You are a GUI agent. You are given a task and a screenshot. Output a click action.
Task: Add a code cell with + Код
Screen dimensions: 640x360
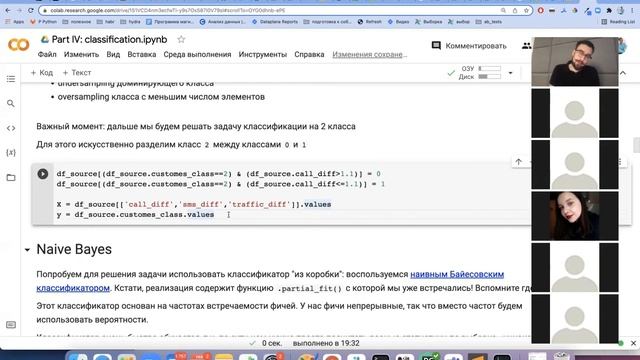pyautogui.click(x=42, y=73)
